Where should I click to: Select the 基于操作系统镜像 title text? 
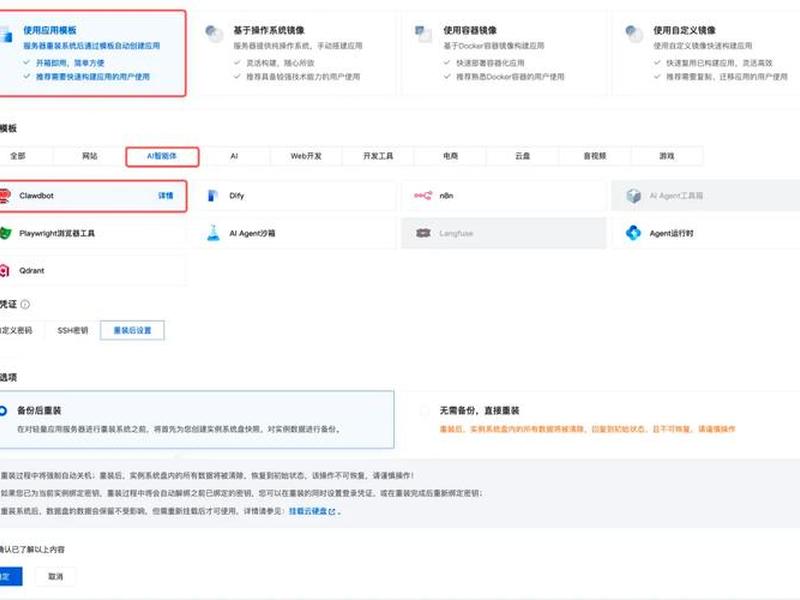(x=269, y=31)
